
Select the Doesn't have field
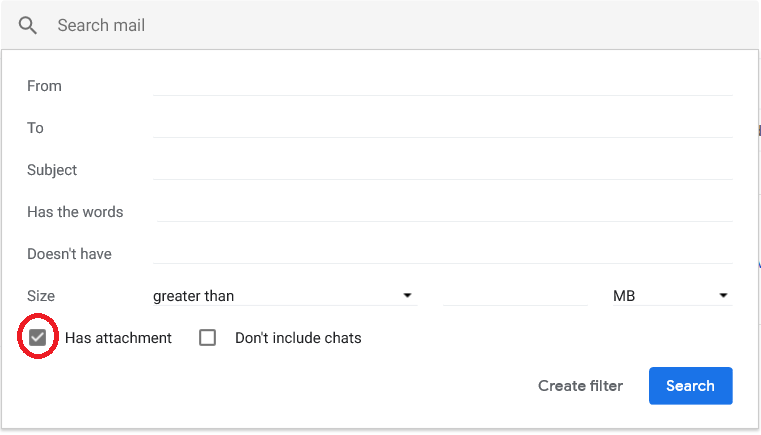click(443, 254)
